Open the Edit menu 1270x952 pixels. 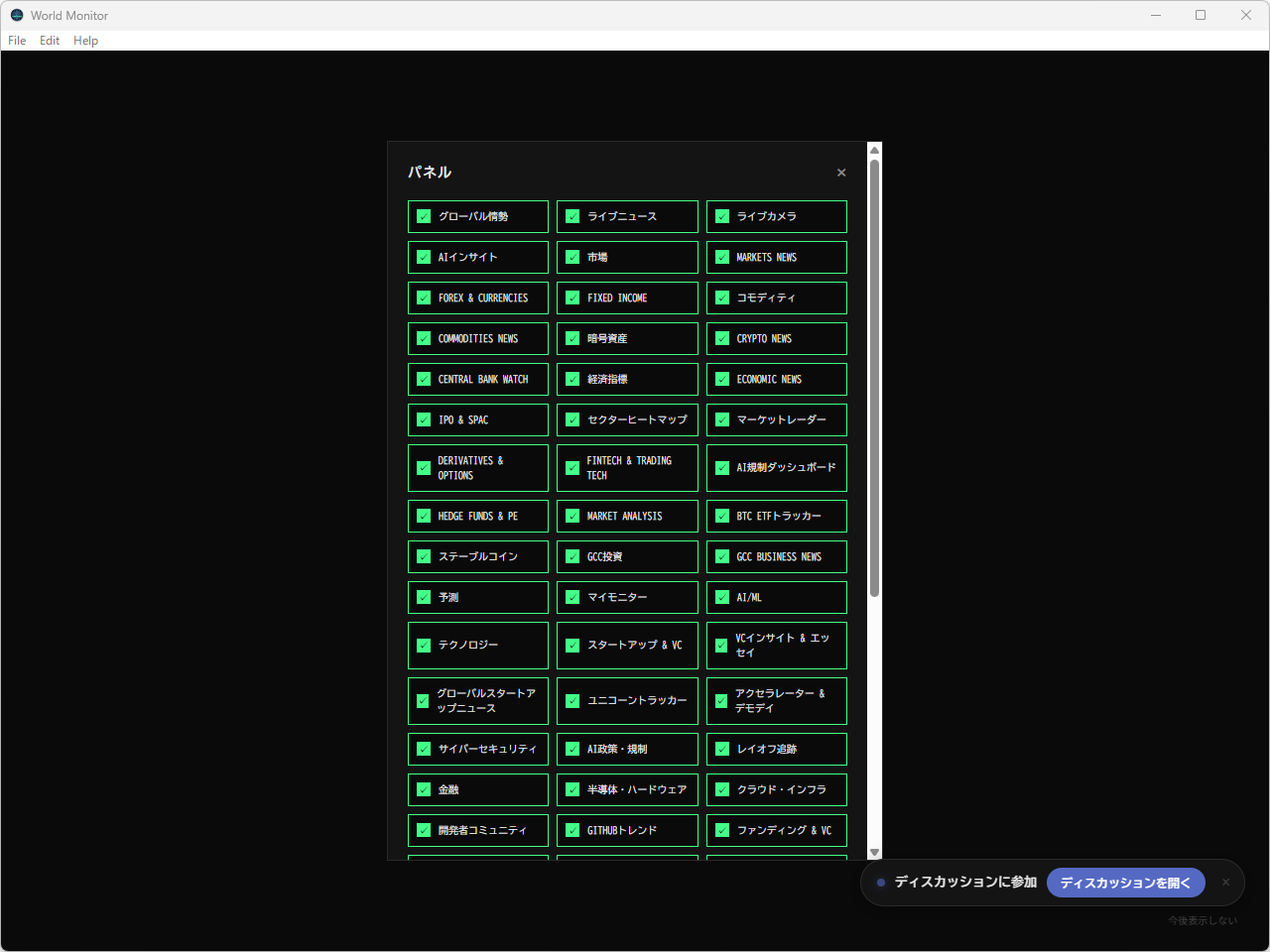[x=50, y=41]
